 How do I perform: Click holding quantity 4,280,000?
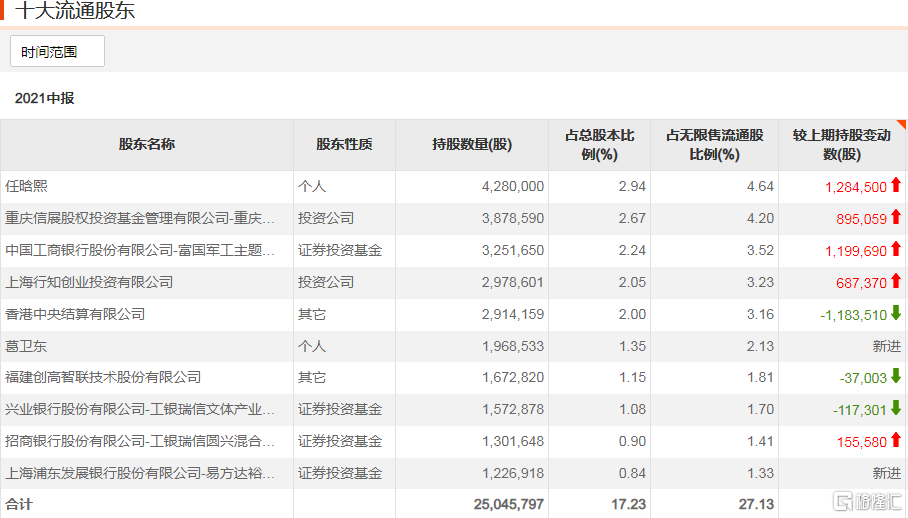coord(512,186)
